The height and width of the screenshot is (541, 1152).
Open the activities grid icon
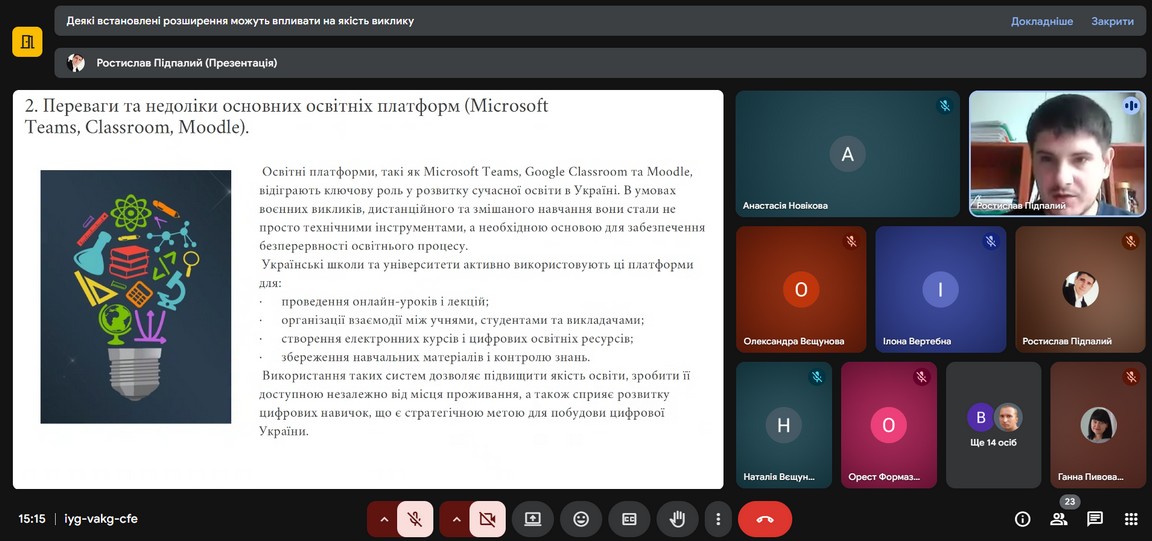coord(1131,519)
